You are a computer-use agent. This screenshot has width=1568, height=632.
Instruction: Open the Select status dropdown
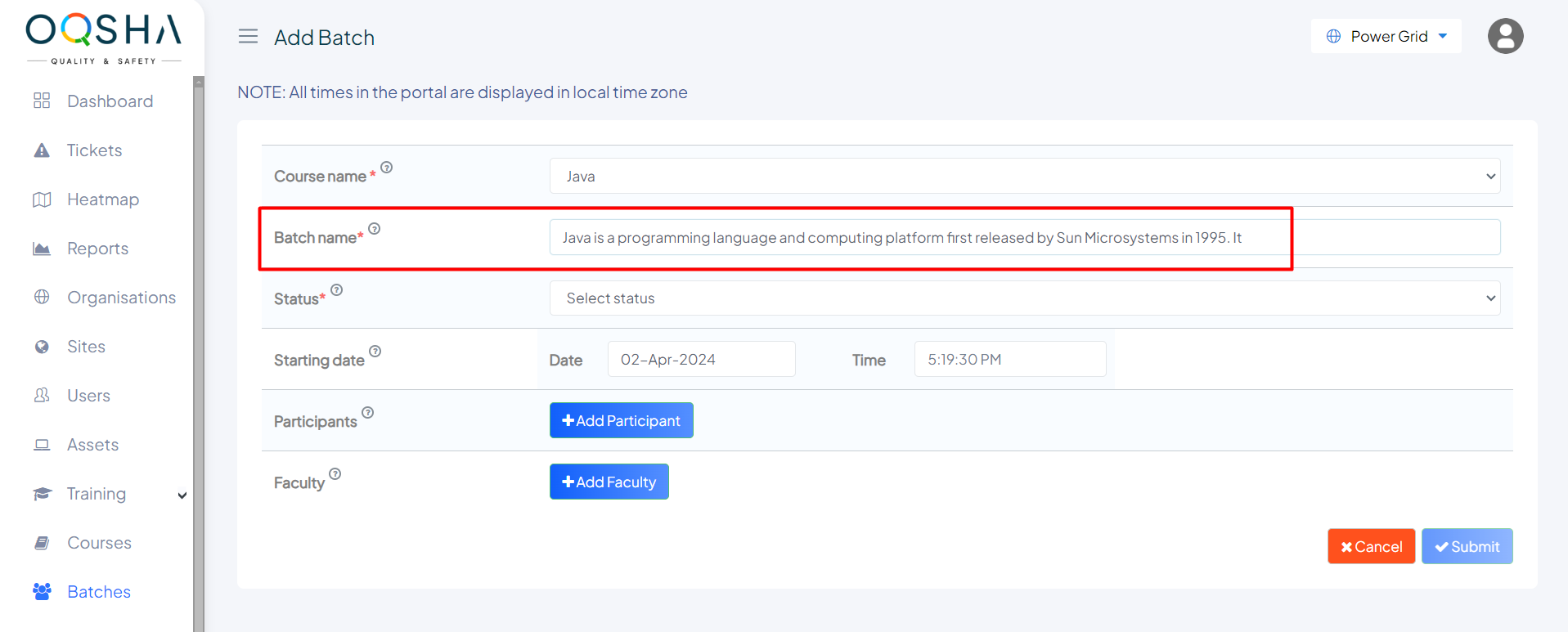(x=1024, y=298)
